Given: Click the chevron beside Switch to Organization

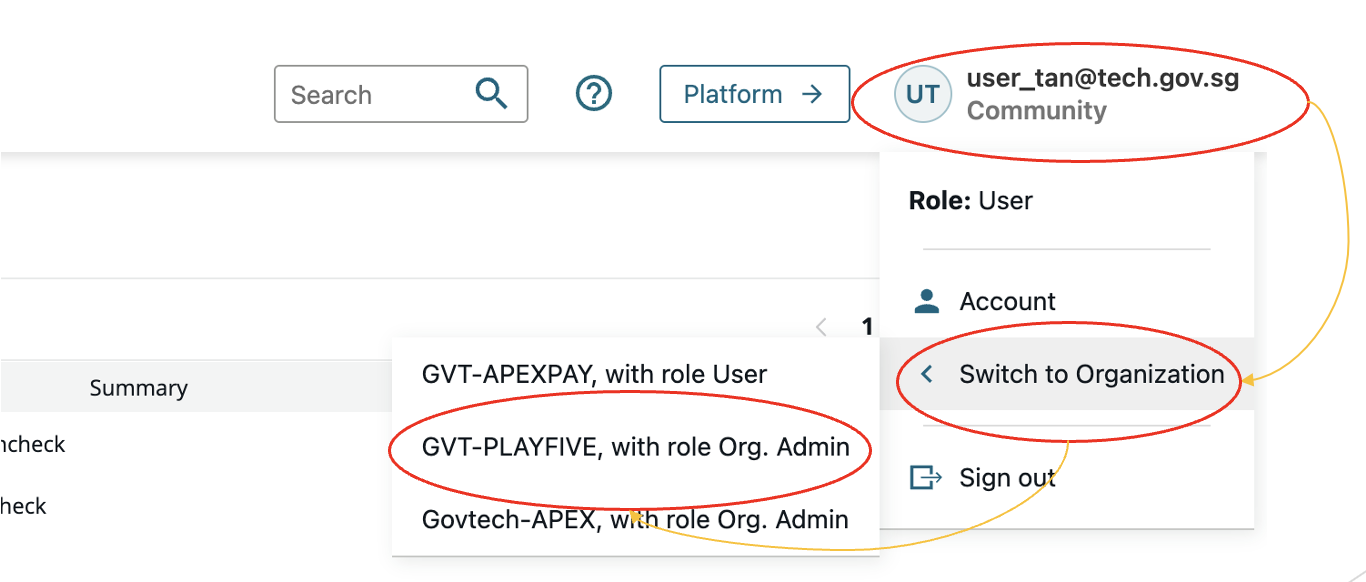Looking at the screenshot, I should point(929,374).
